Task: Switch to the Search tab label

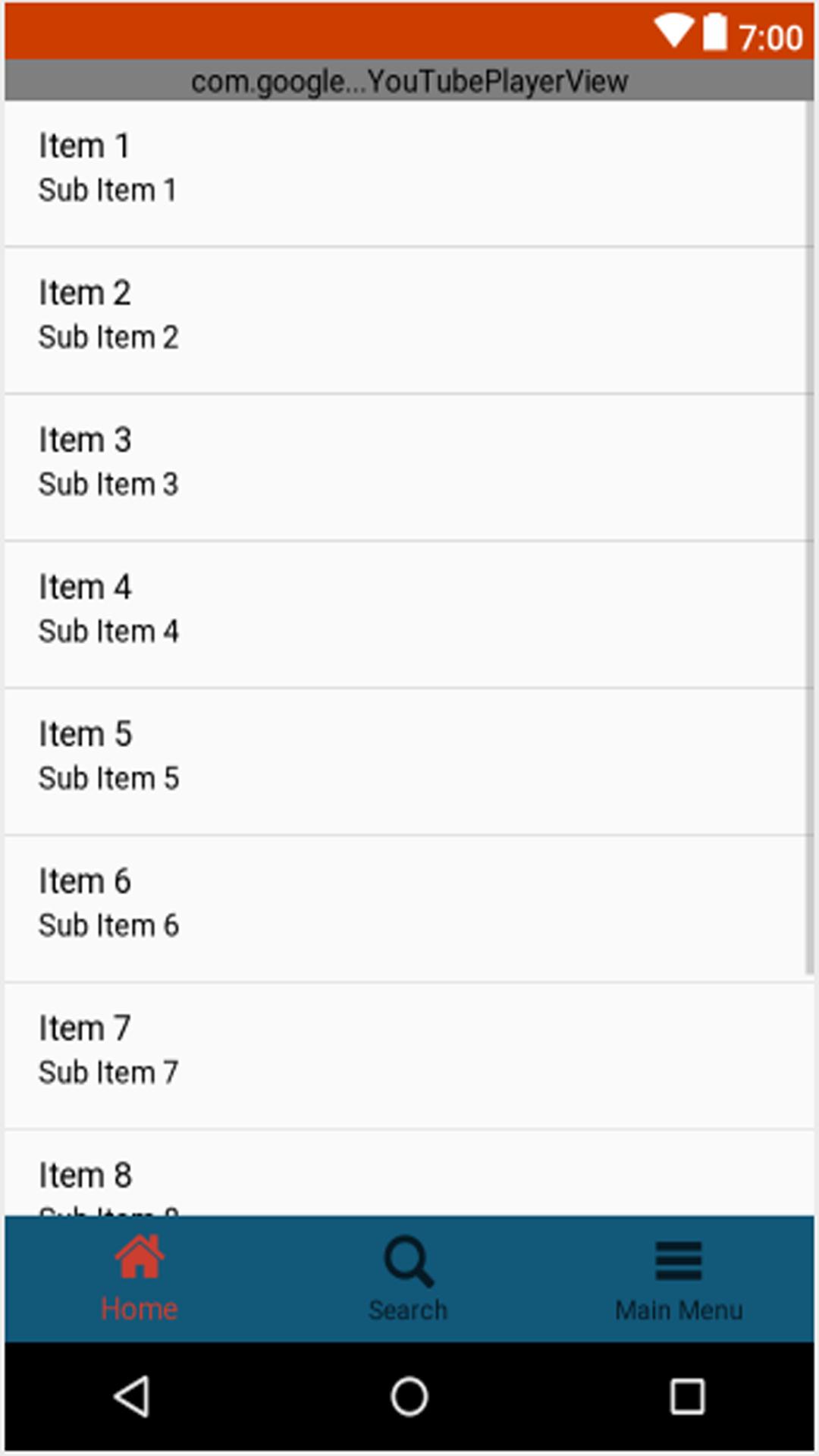Action: click(x=408, y=1310)
